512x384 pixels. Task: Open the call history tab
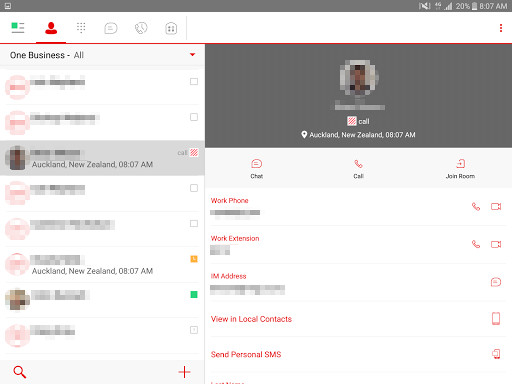141,28
